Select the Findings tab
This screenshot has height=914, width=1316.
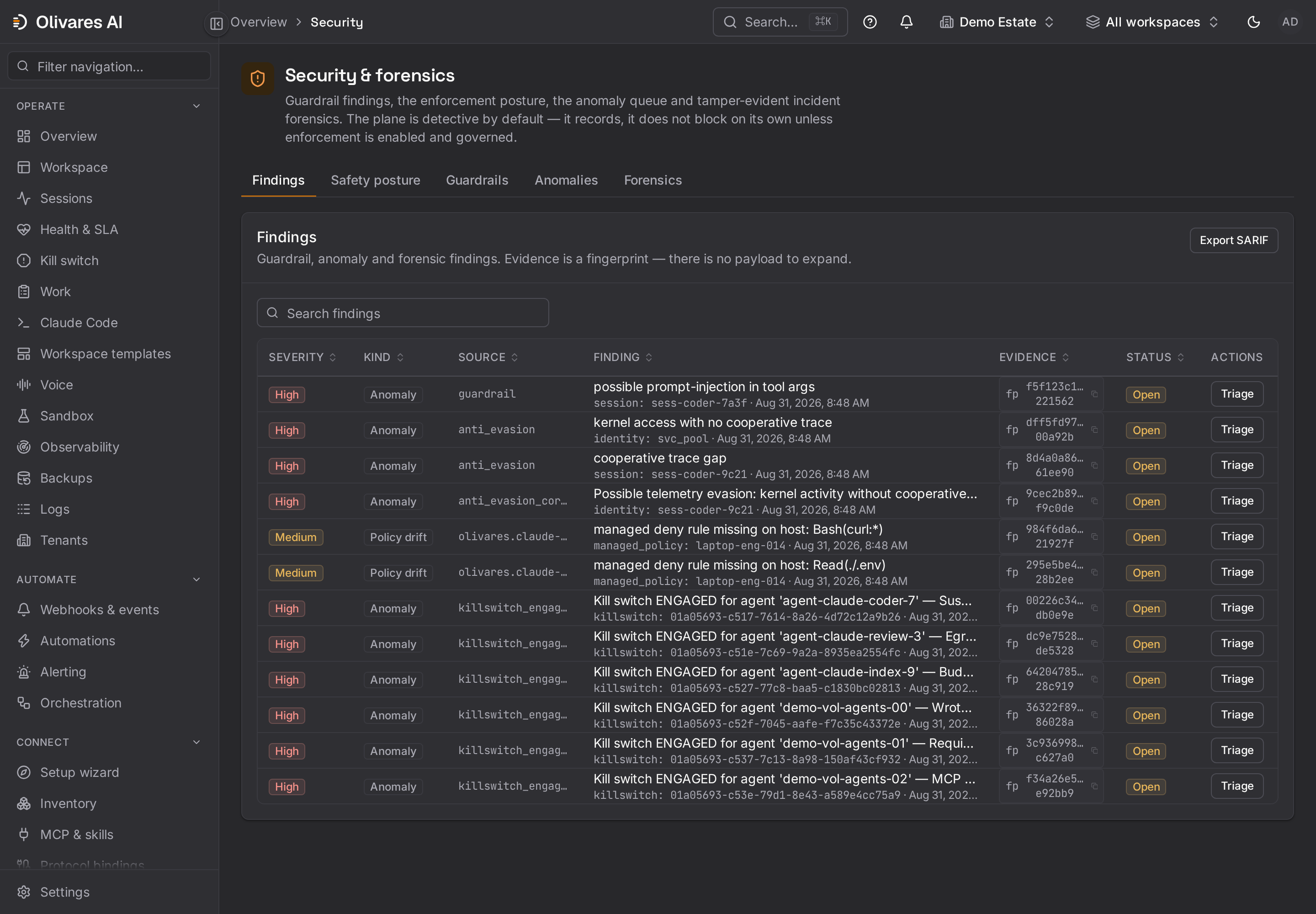click(278, 181)
